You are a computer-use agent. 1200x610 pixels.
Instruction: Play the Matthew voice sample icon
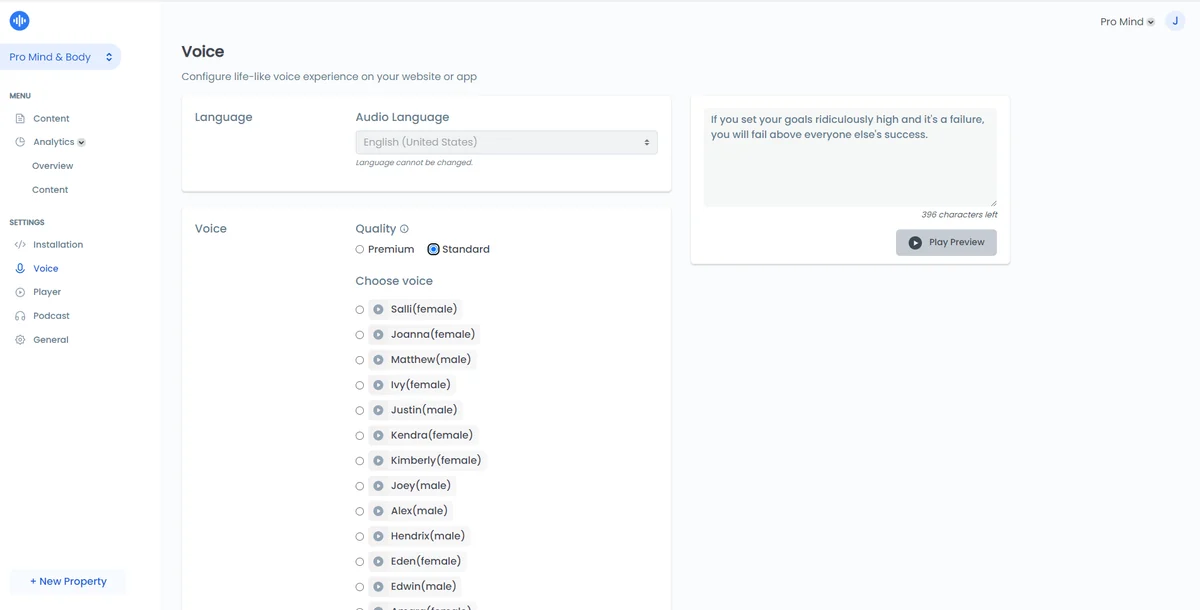click(x=378, y=360)
